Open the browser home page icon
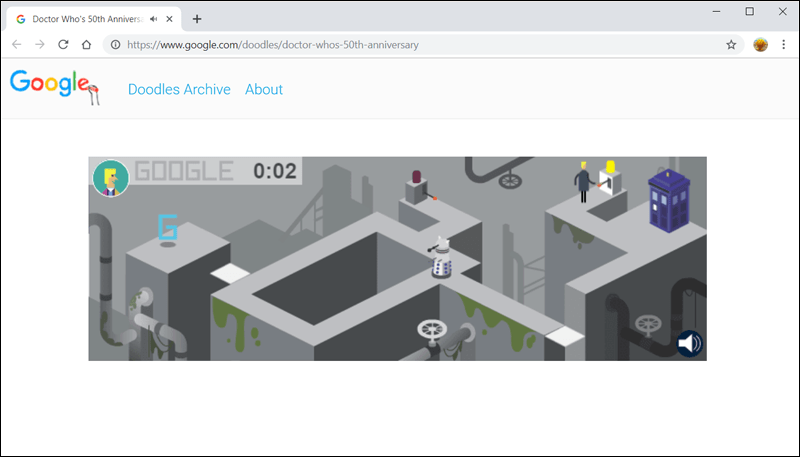This screenshot has width=800, height=457. pos(86,45)
